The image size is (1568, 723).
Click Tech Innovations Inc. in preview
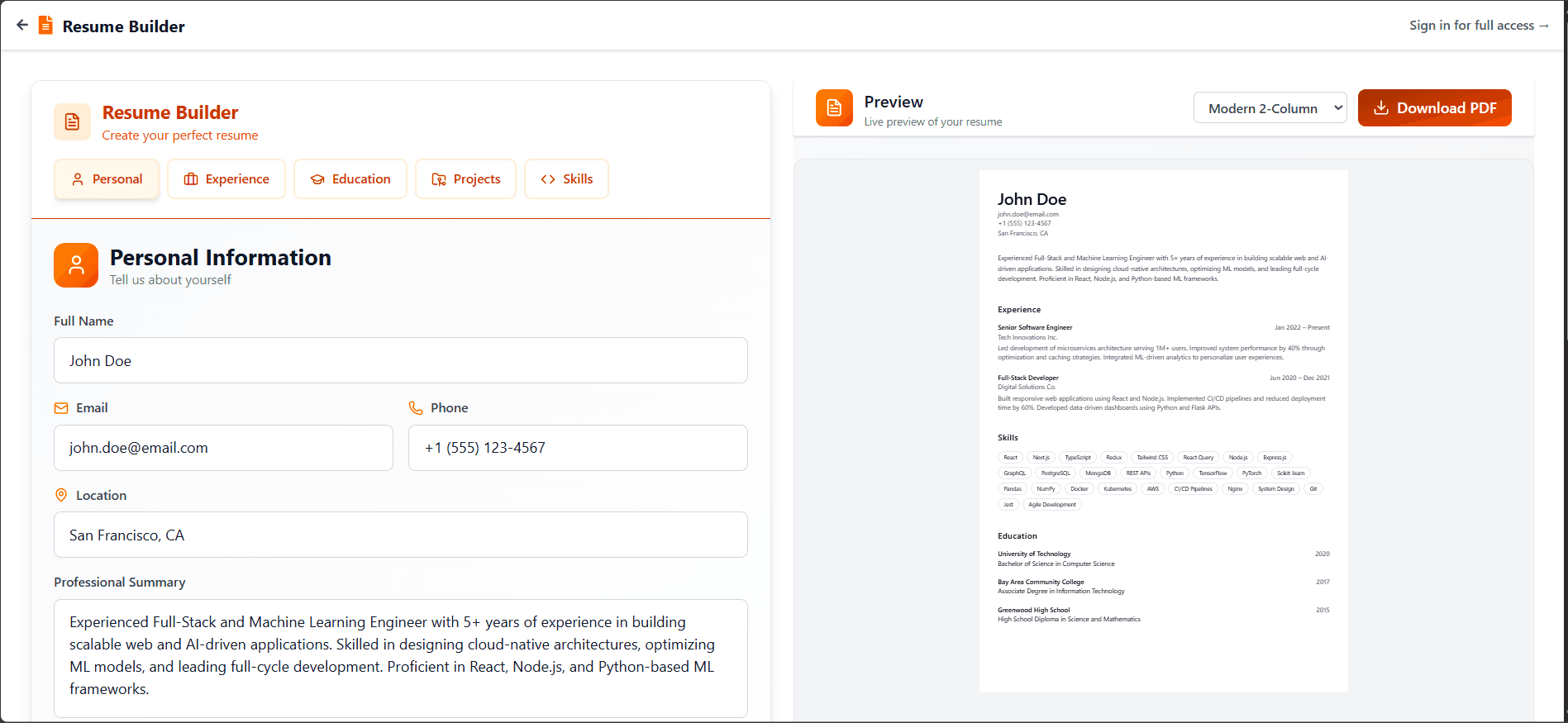pyautogui.click(x=1027, y=337)
